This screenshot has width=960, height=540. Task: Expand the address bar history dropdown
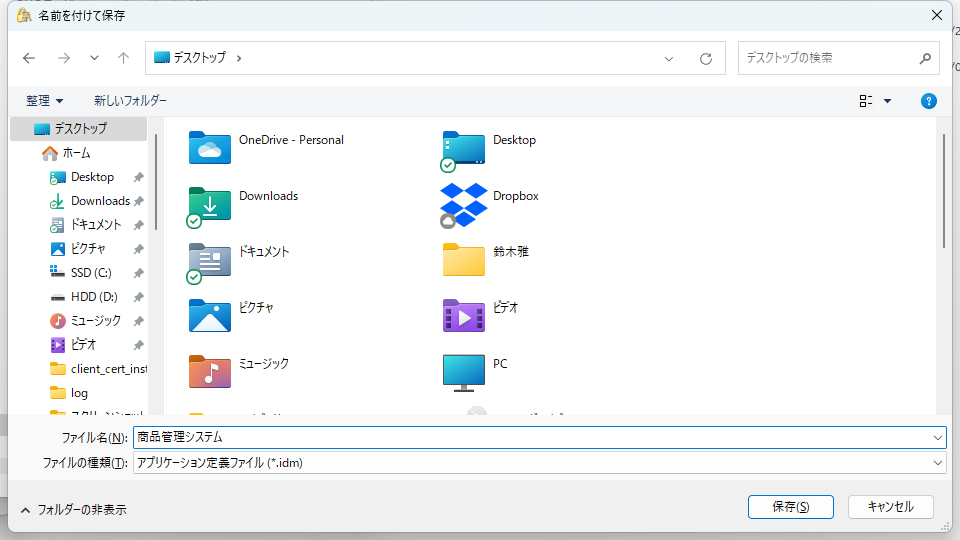669,58
